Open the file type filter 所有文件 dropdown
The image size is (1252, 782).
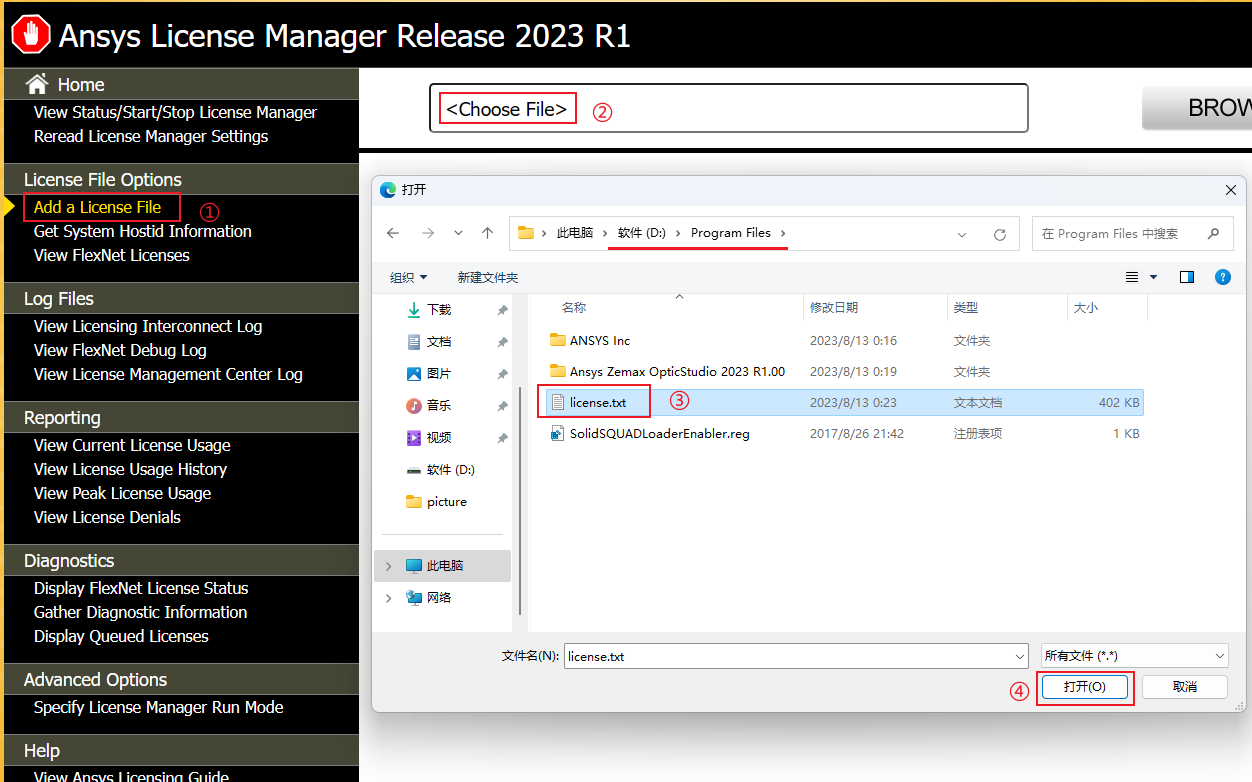(1134, 656)
